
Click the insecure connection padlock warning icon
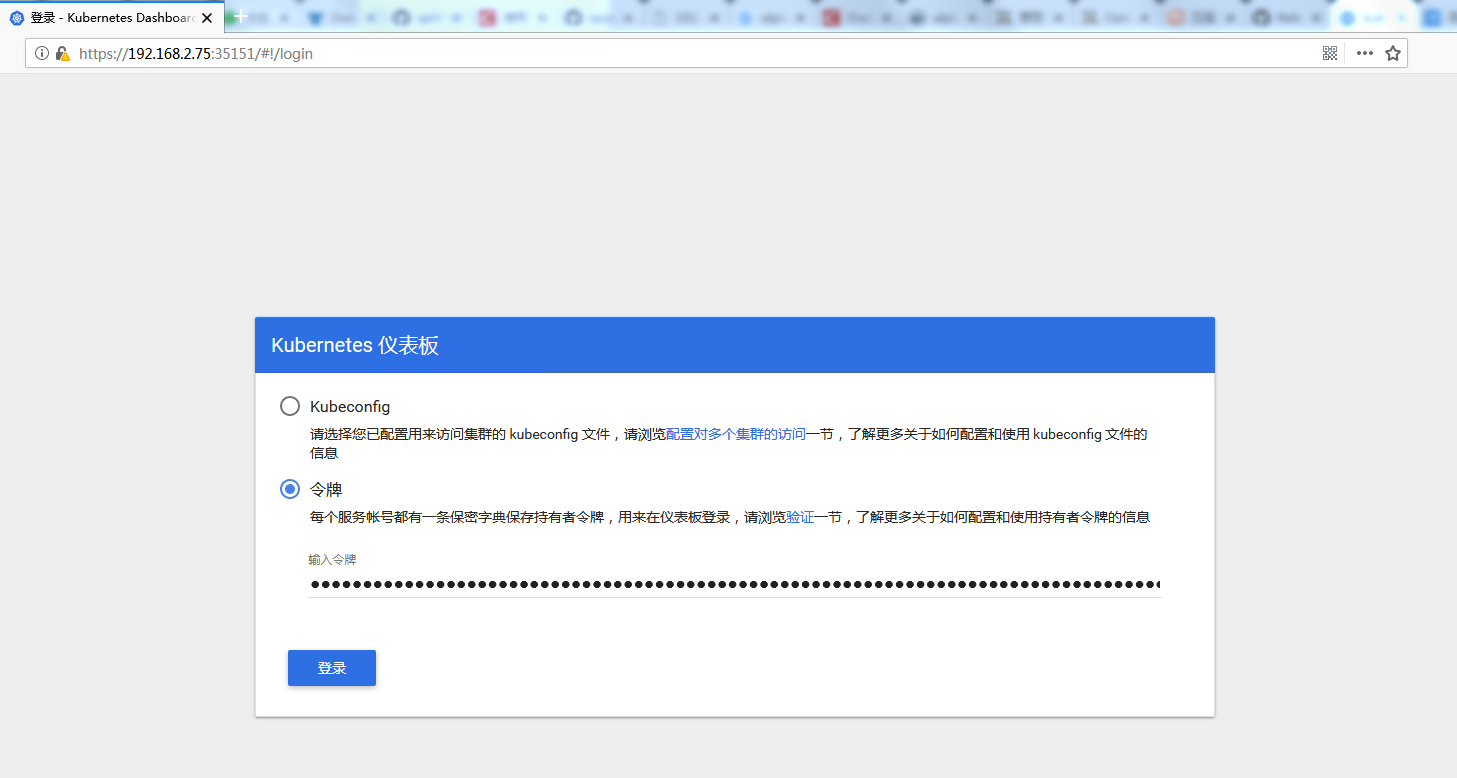click(63, 54)
